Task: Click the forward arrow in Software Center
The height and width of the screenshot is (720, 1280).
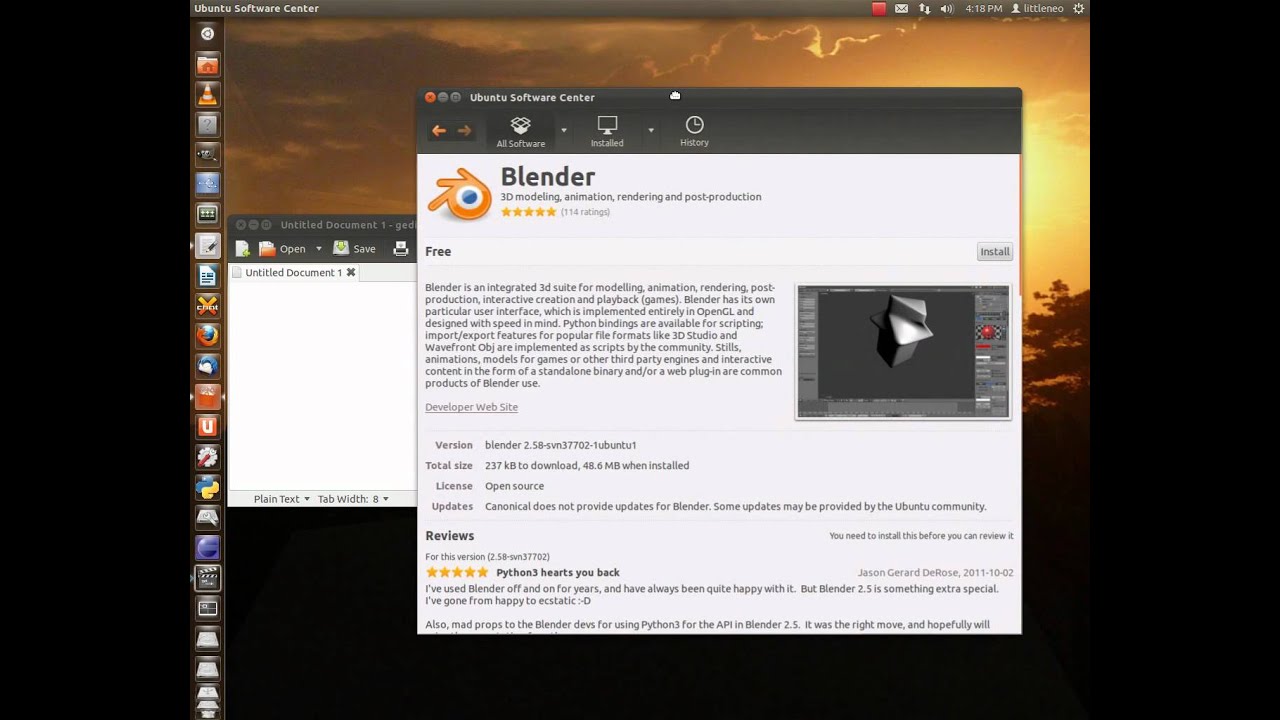Action: pyautogui.click(x=464, y=130)
